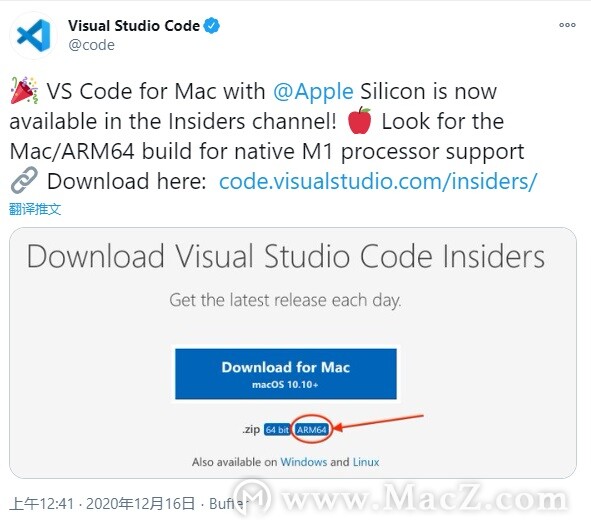Click the chain link emoji
This screenshot has width=591, height=525.
(x=24, y=180)
